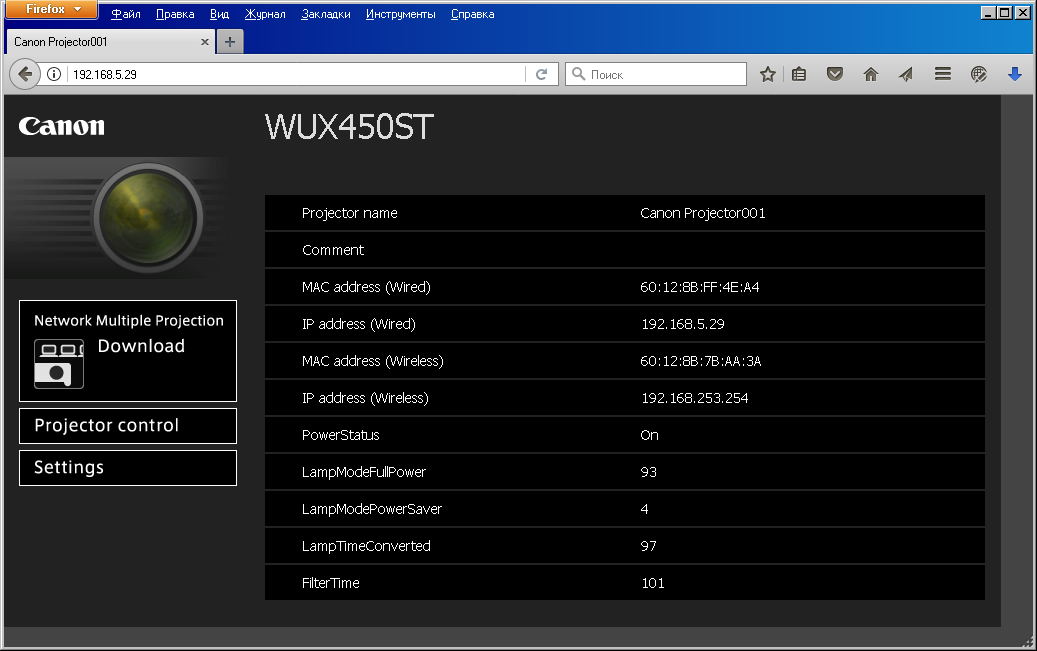Go back with the Firefox back arrow
Screen dimensions: 1037x651
(x=24, y=74)
